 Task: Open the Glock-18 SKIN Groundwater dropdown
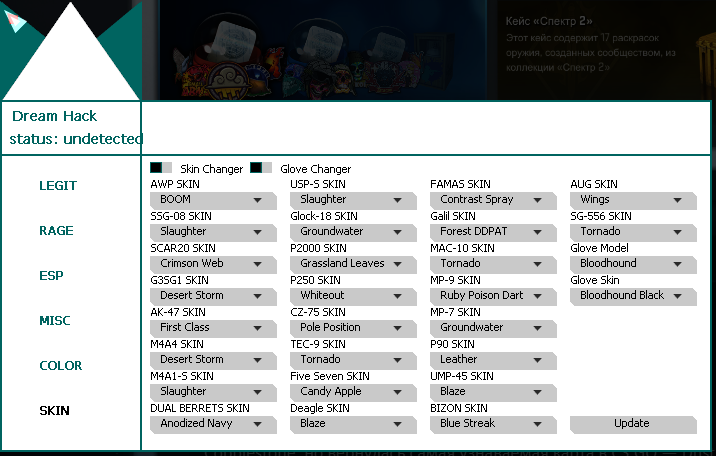353,233
